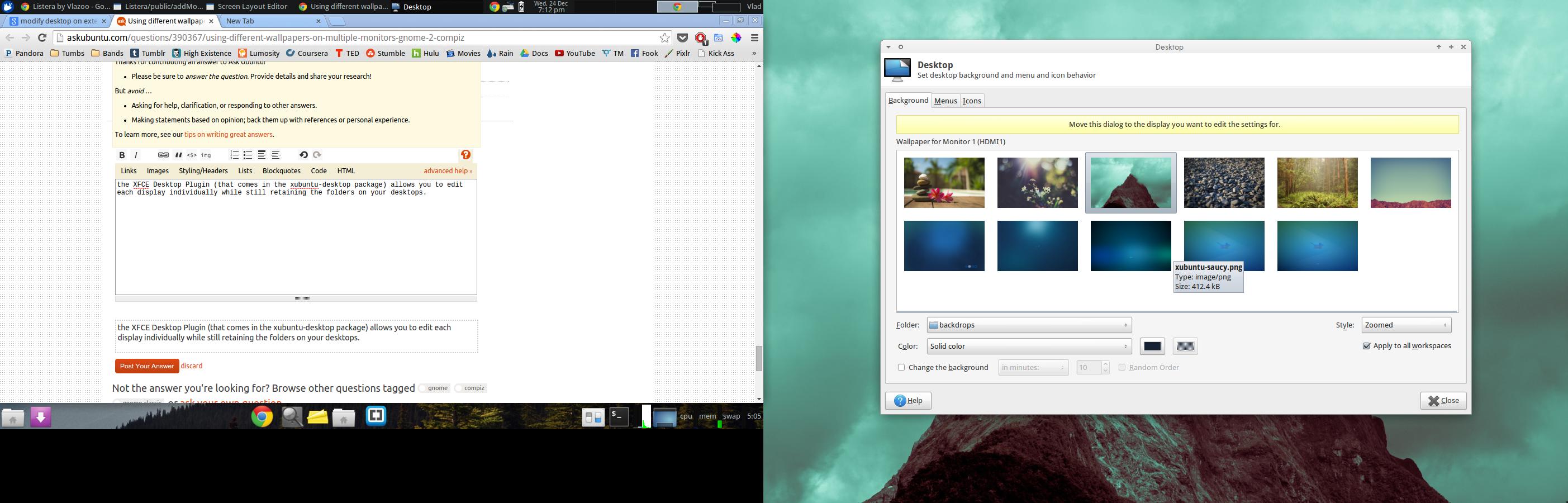The image size is (1568, 503).
Task: Insert an image with the img icon
Action: point(206,155)
